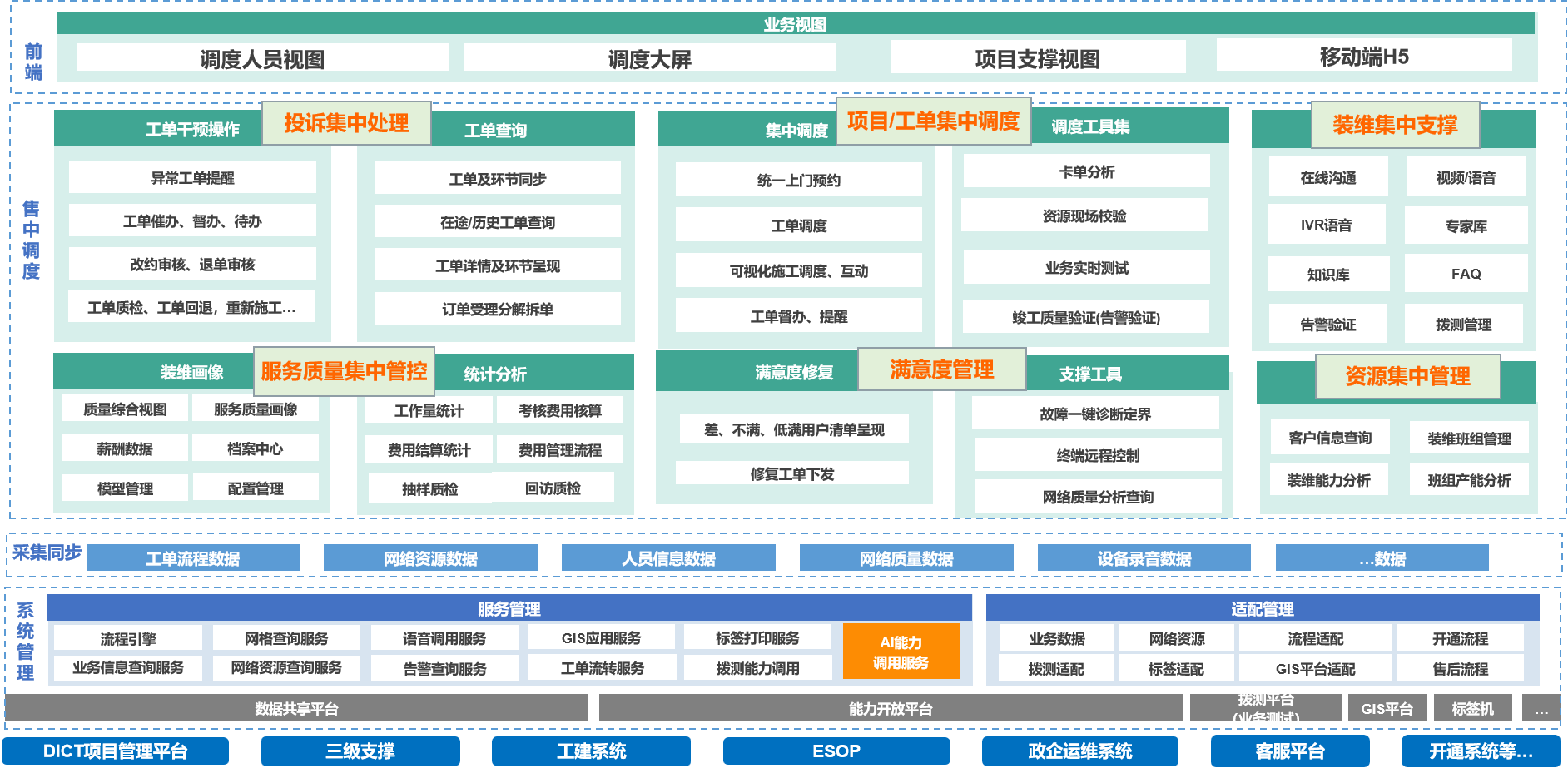Select the 网络质量数据 block
Viewport: 1568px width, 768px height.
click(906, 558)
